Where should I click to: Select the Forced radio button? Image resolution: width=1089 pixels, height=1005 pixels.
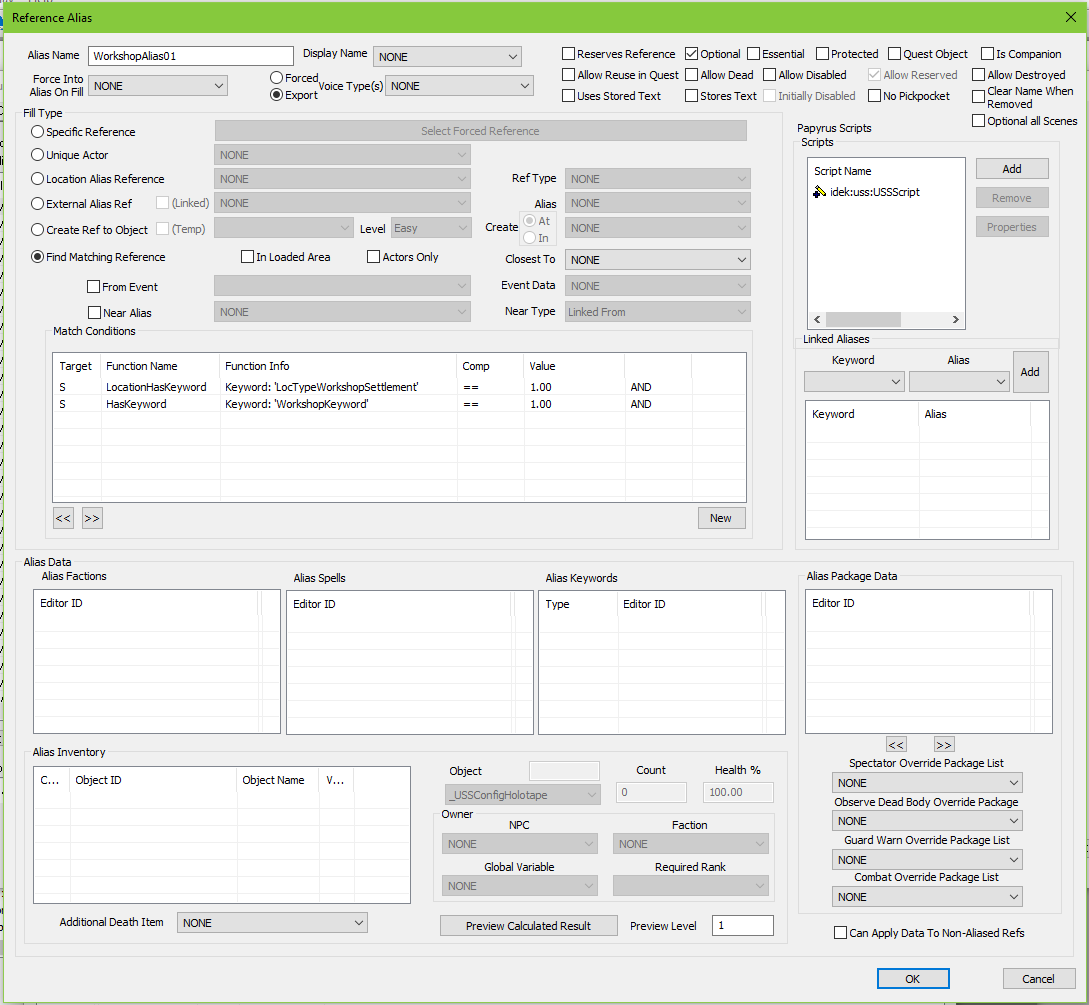tap(277, 78)
